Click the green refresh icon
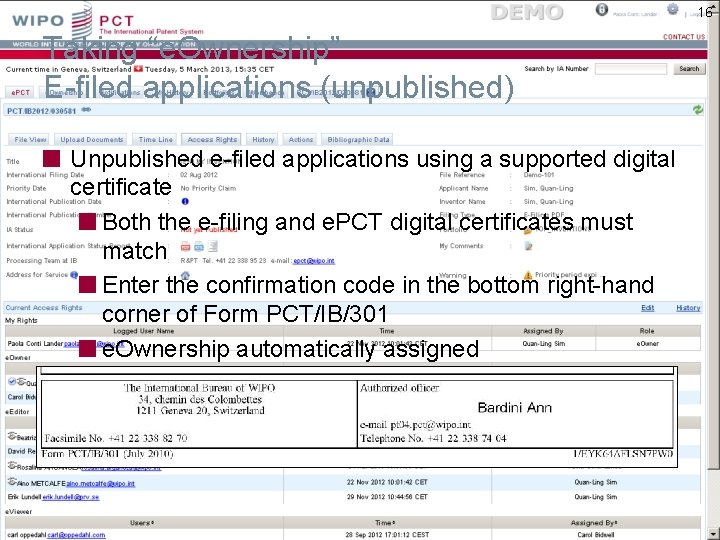The width and height of the screenshot is (720, 540). pyautogui.click(x=698, y=110)
